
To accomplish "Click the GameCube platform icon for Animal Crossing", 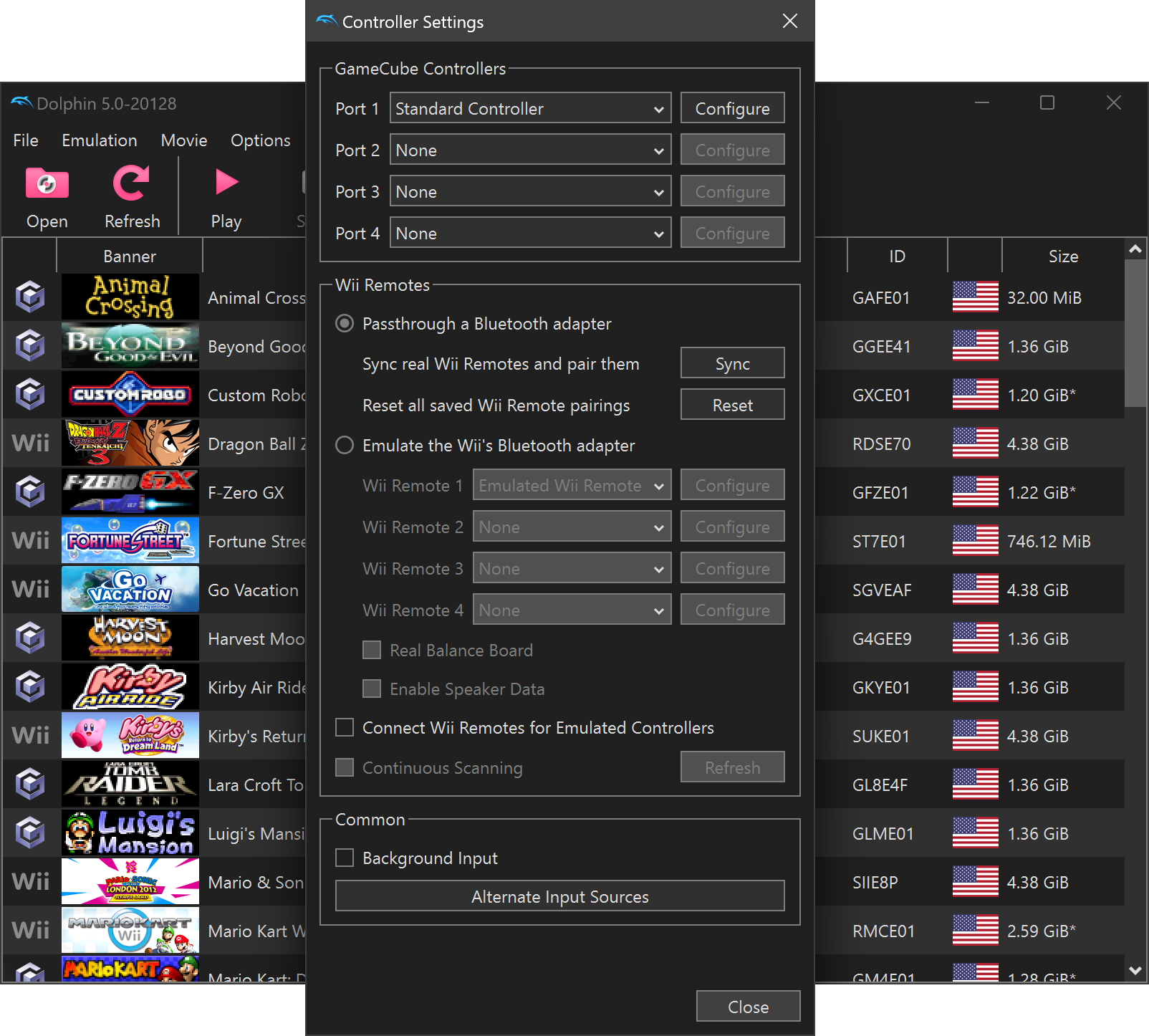I will point(30,297).
